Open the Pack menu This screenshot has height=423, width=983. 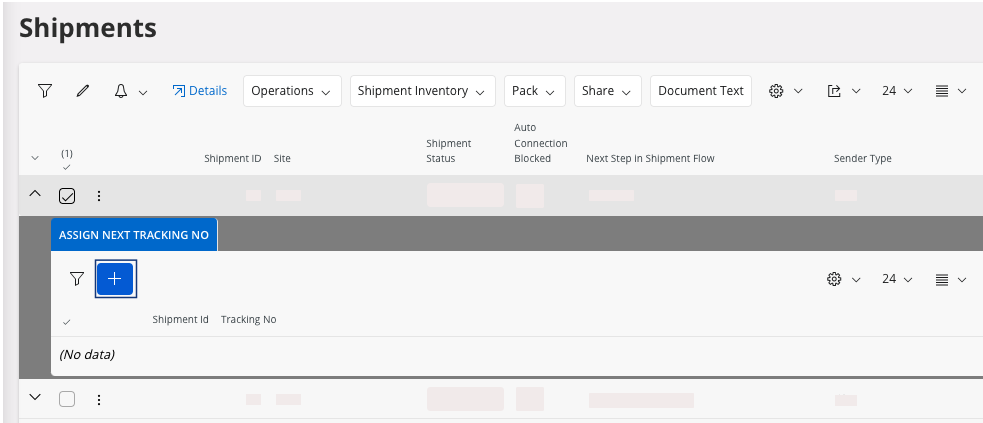tap(534, 91)
